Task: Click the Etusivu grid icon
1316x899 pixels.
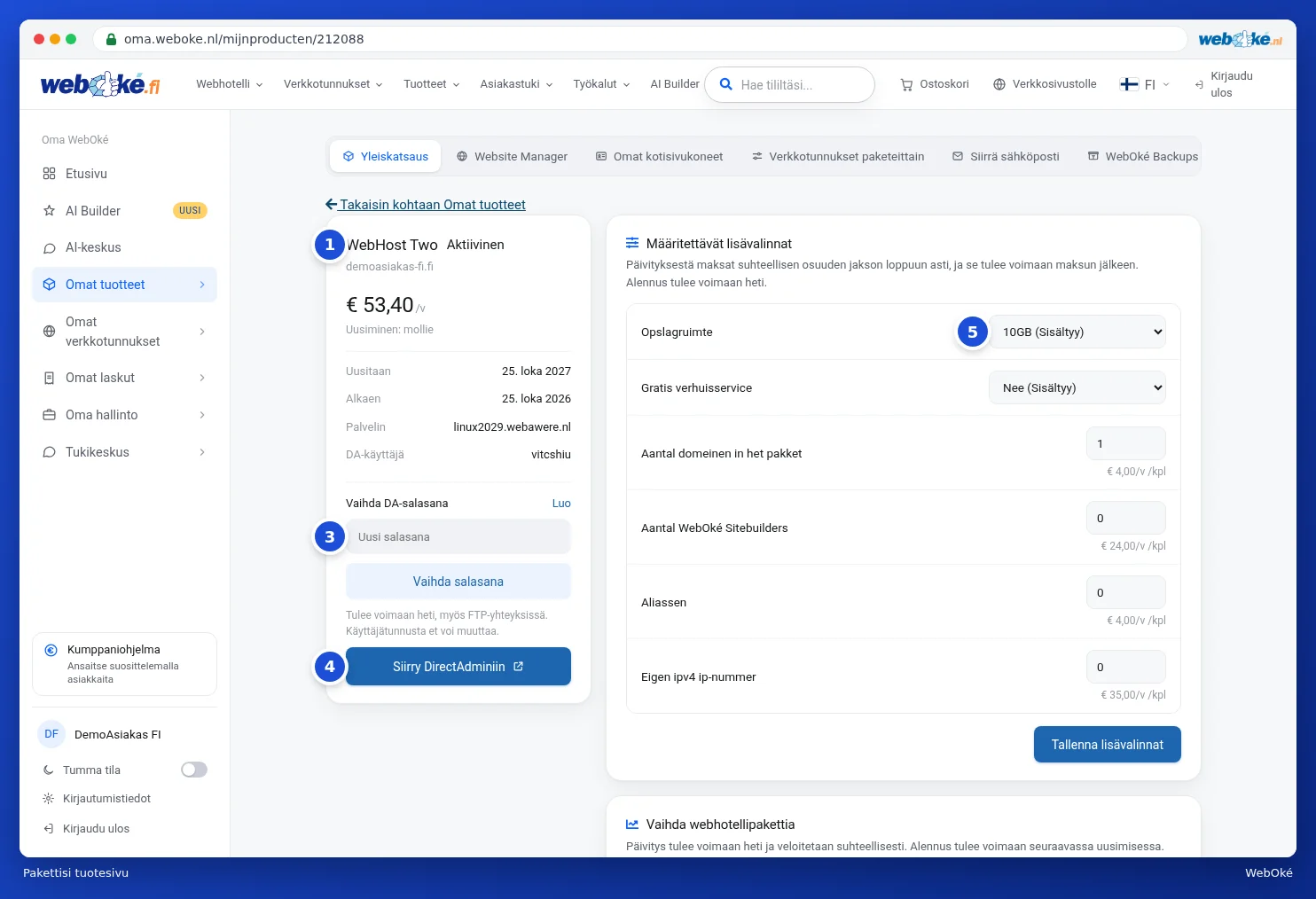Action: (x=49, y=174)
